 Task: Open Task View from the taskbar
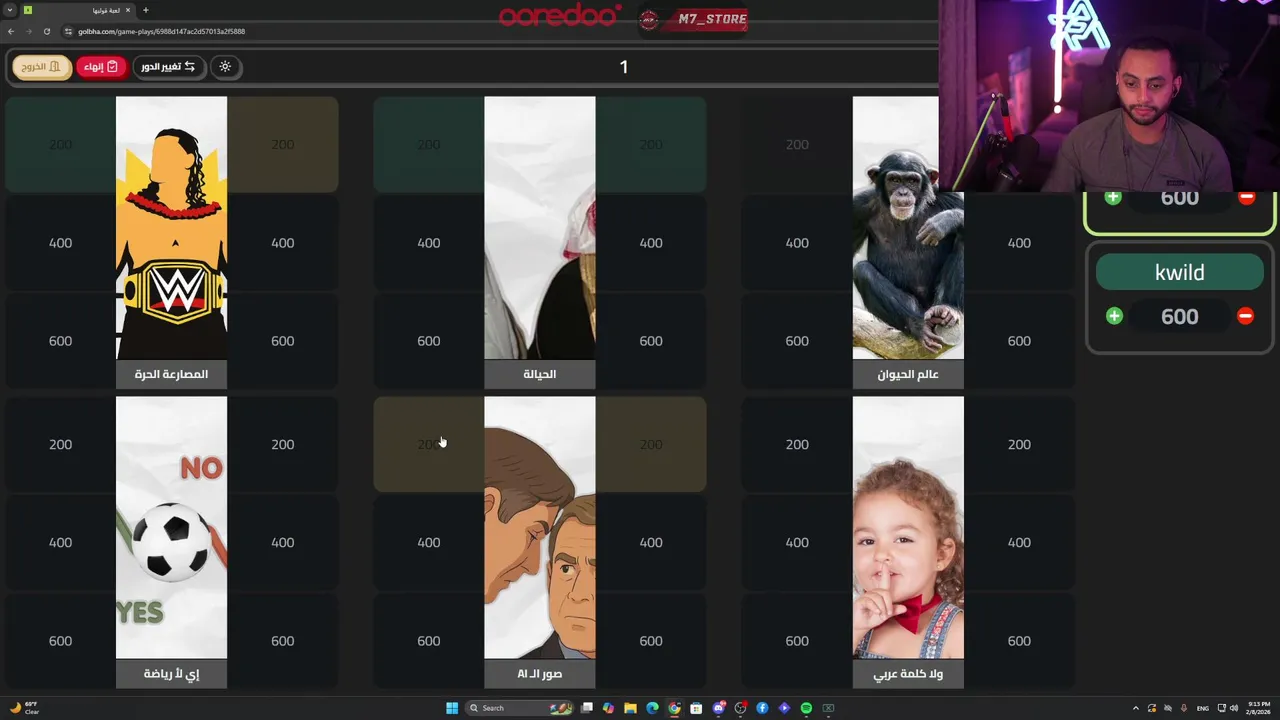[587, 708]
